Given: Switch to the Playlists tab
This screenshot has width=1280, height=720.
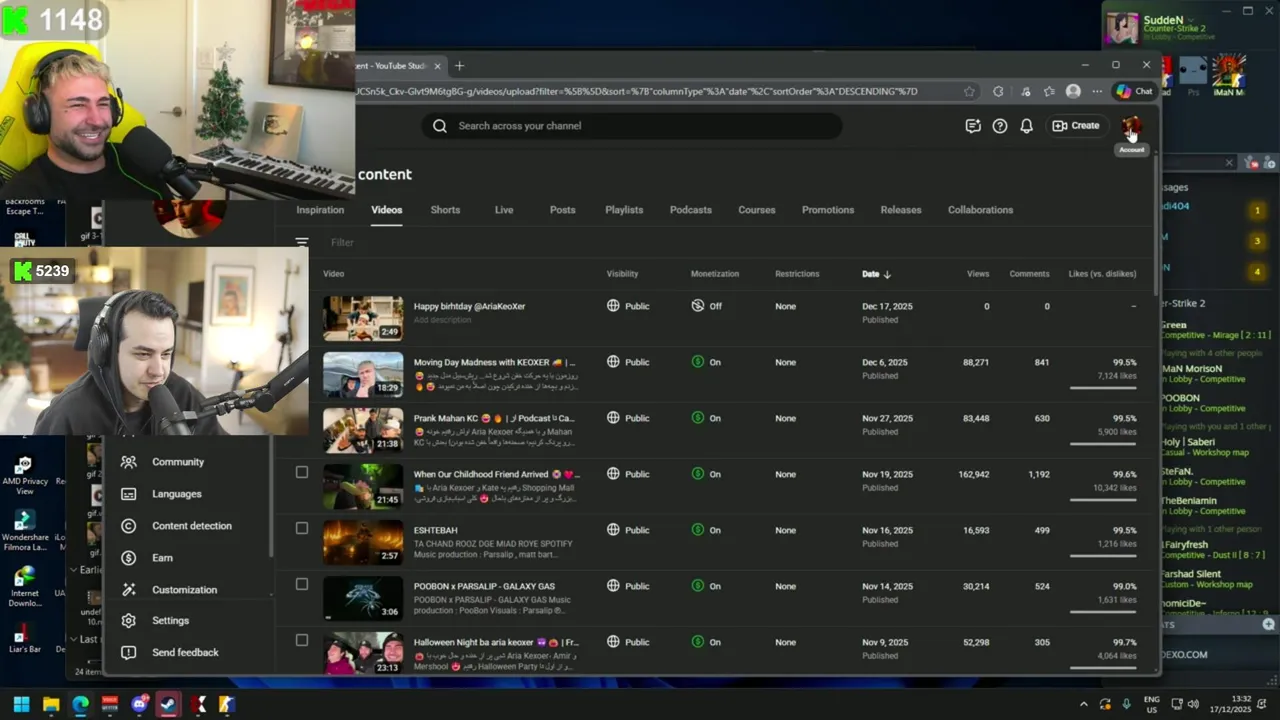Looking at the screenshot, I should (x=624, y=210).
